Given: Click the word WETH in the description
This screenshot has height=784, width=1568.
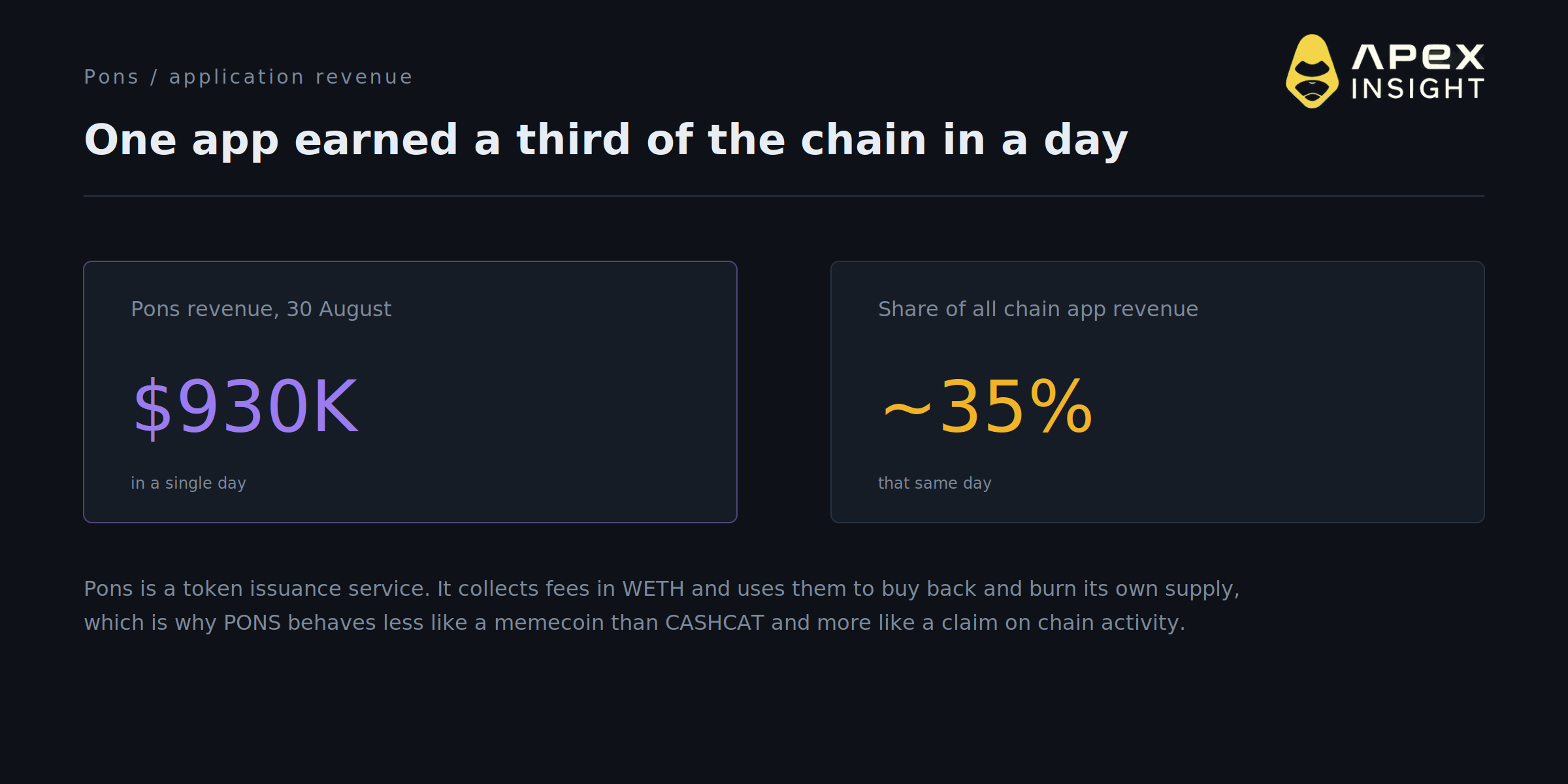Looking at the screenshot, I should point(653,589).
